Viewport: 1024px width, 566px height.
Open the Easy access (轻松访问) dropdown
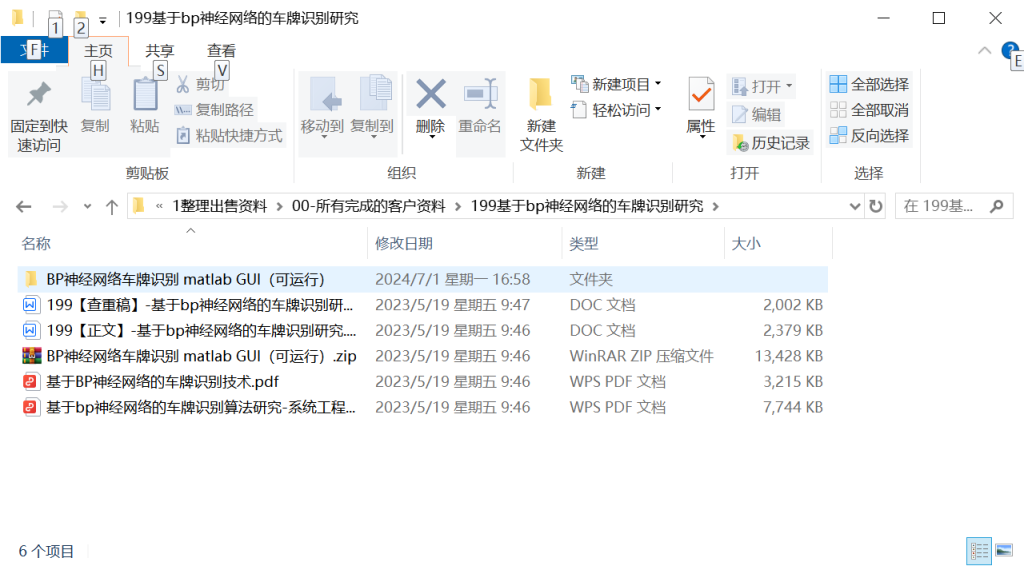pos(616,110)
